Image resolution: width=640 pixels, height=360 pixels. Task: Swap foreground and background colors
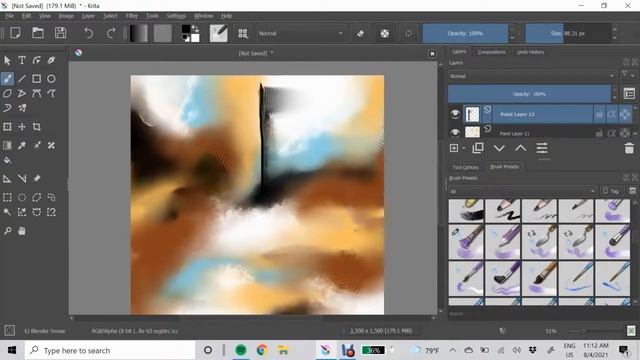(x=196, y=28)
